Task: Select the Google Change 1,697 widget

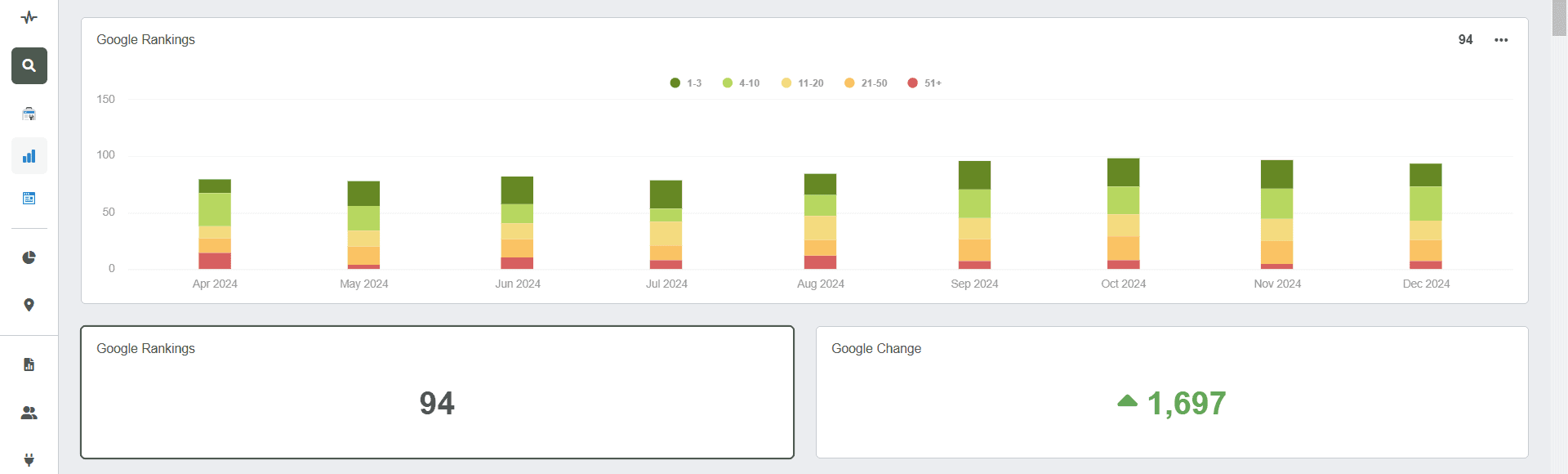Action: [1172, 392]
